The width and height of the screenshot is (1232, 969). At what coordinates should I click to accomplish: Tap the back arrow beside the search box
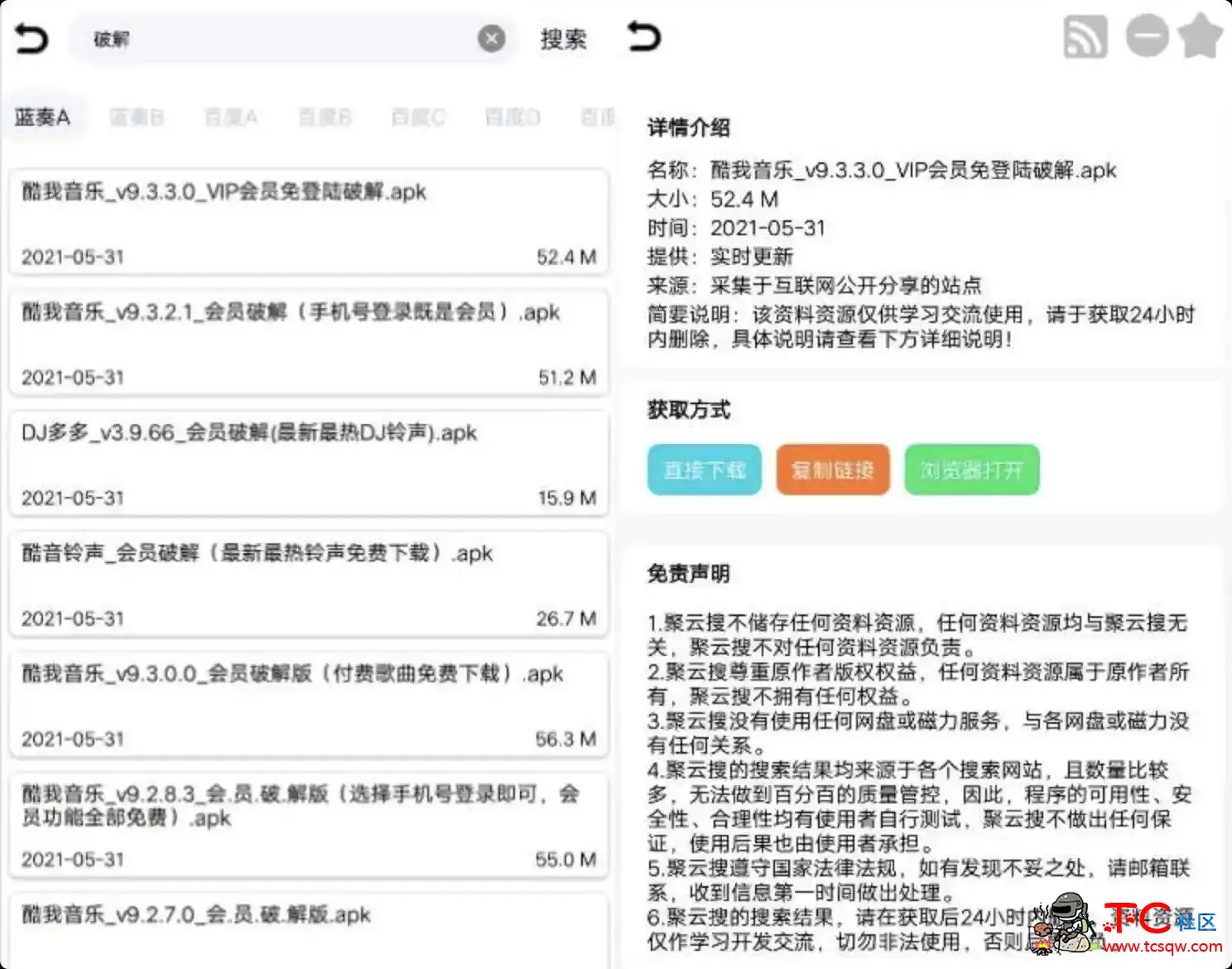point(31,39)
